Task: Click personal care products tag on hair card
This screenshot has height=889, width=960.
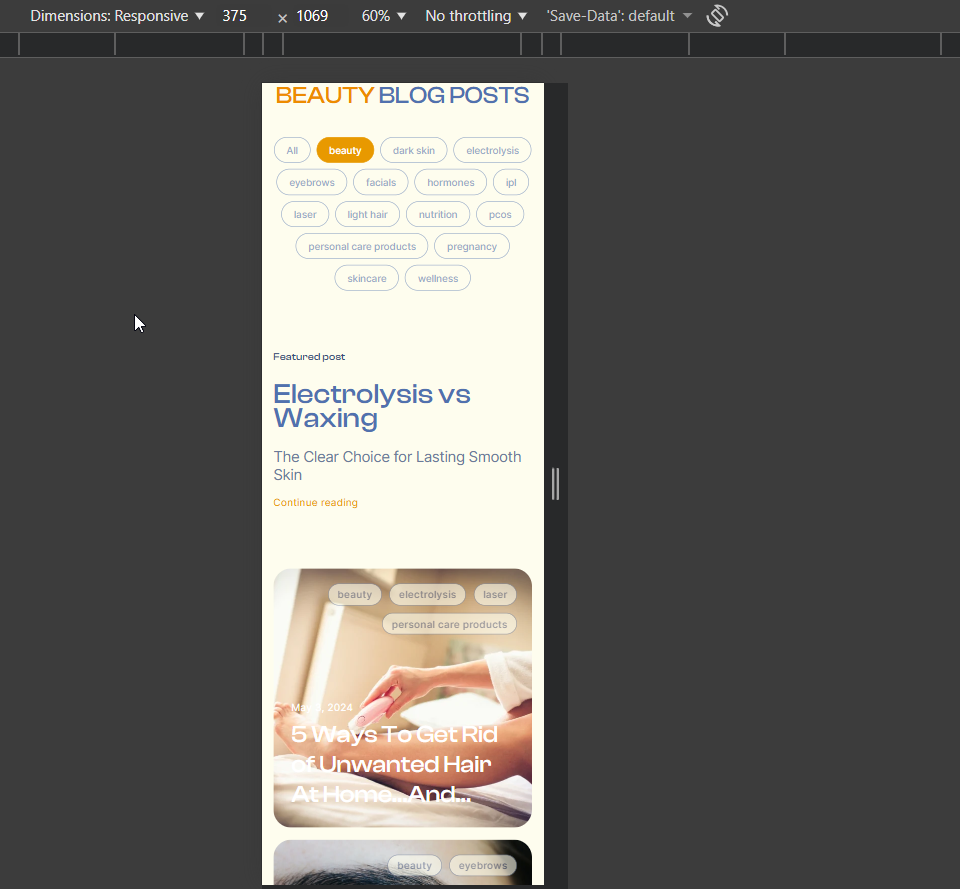Action: tap(449, 625)
